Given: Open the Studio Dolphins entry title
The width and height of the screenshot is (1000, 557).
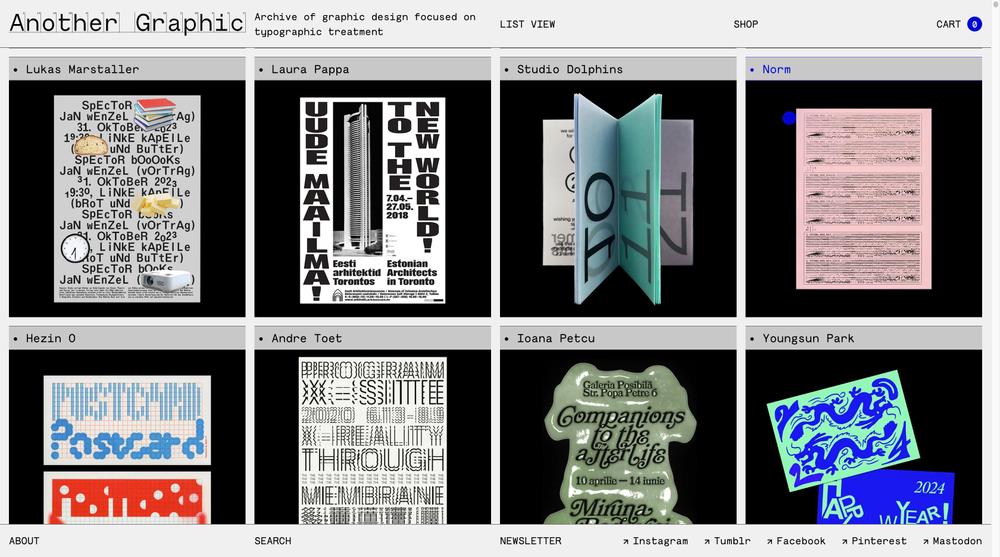Looking at the screenshot, I should click(570, 69).
